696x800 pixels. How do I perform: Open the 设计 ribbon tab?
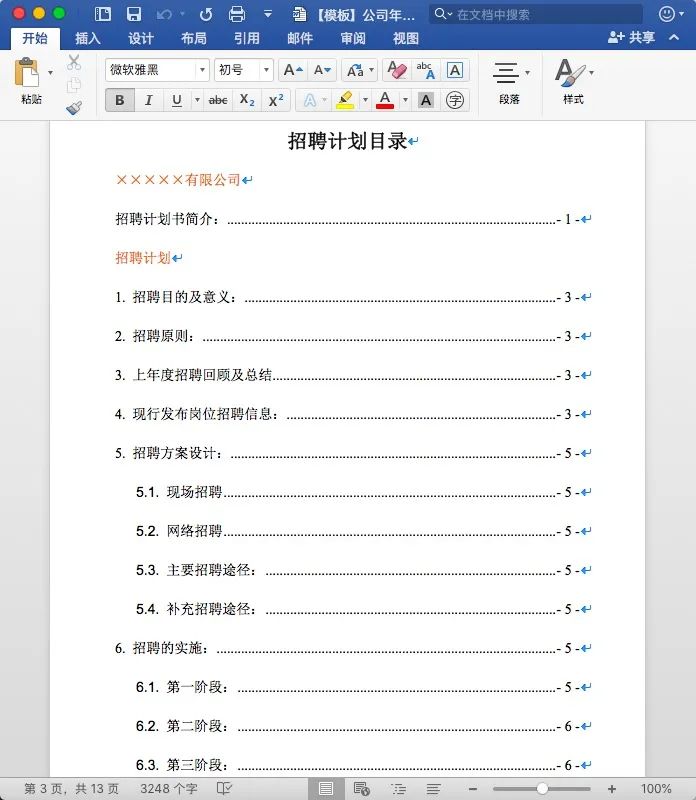(140, 38)
